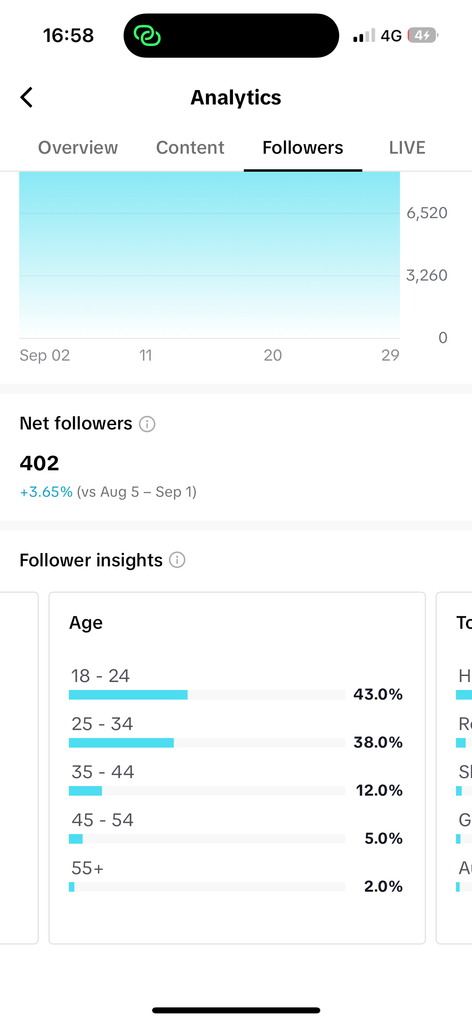The image size is (472, 1023).
Task: Tap the 402 net followers number
Action: coord(39,463)
